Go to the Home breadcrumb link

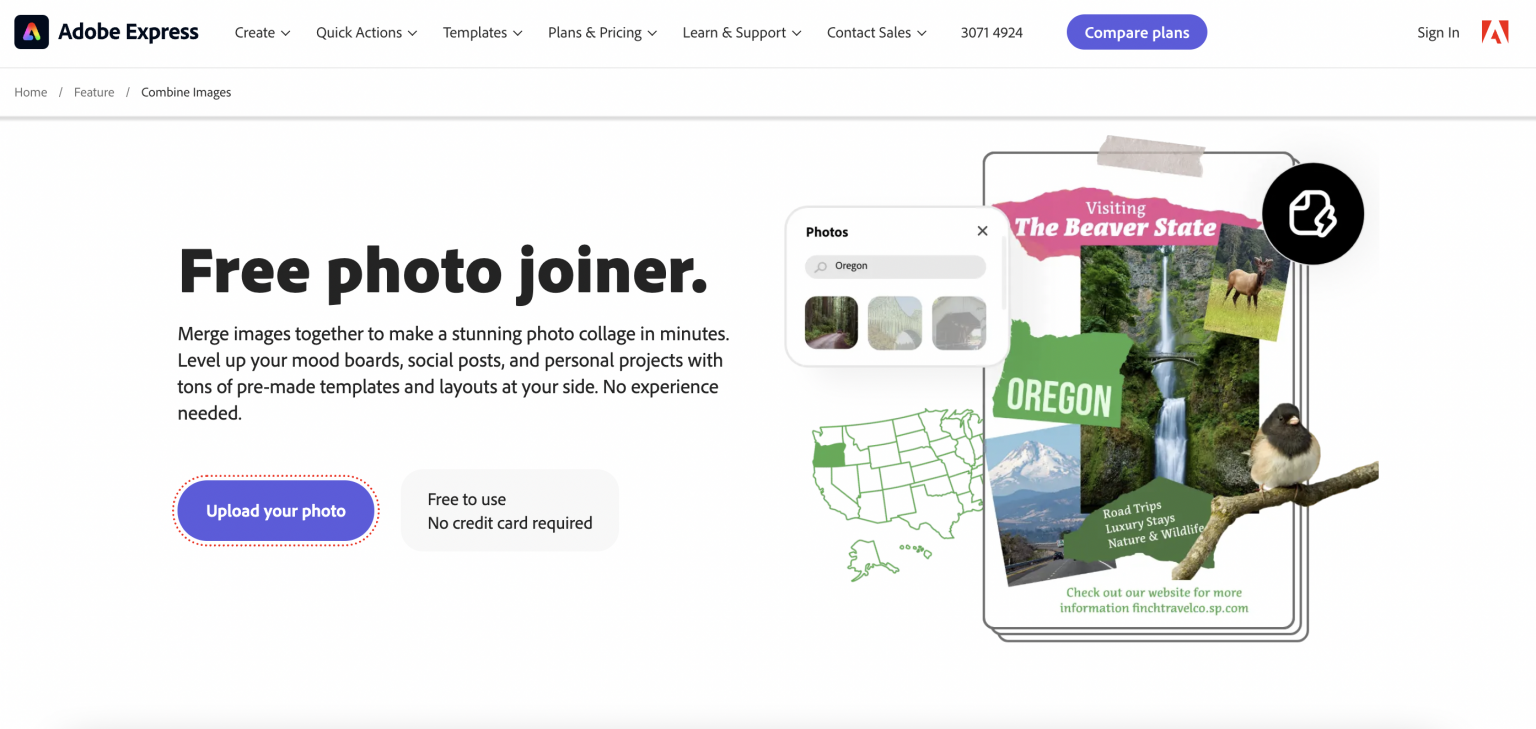[31, 92]
